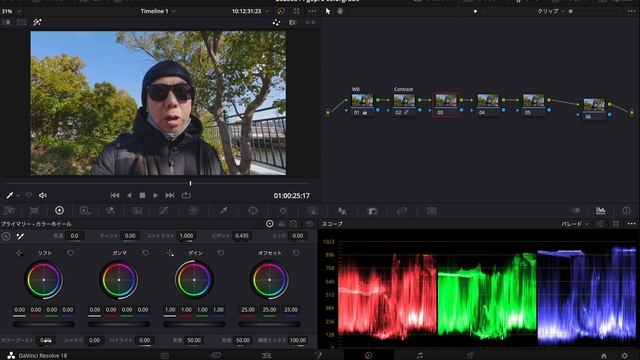Select the viewer picker tool
640x360 pixels.
pyautogui.click(x=9, y=196)
